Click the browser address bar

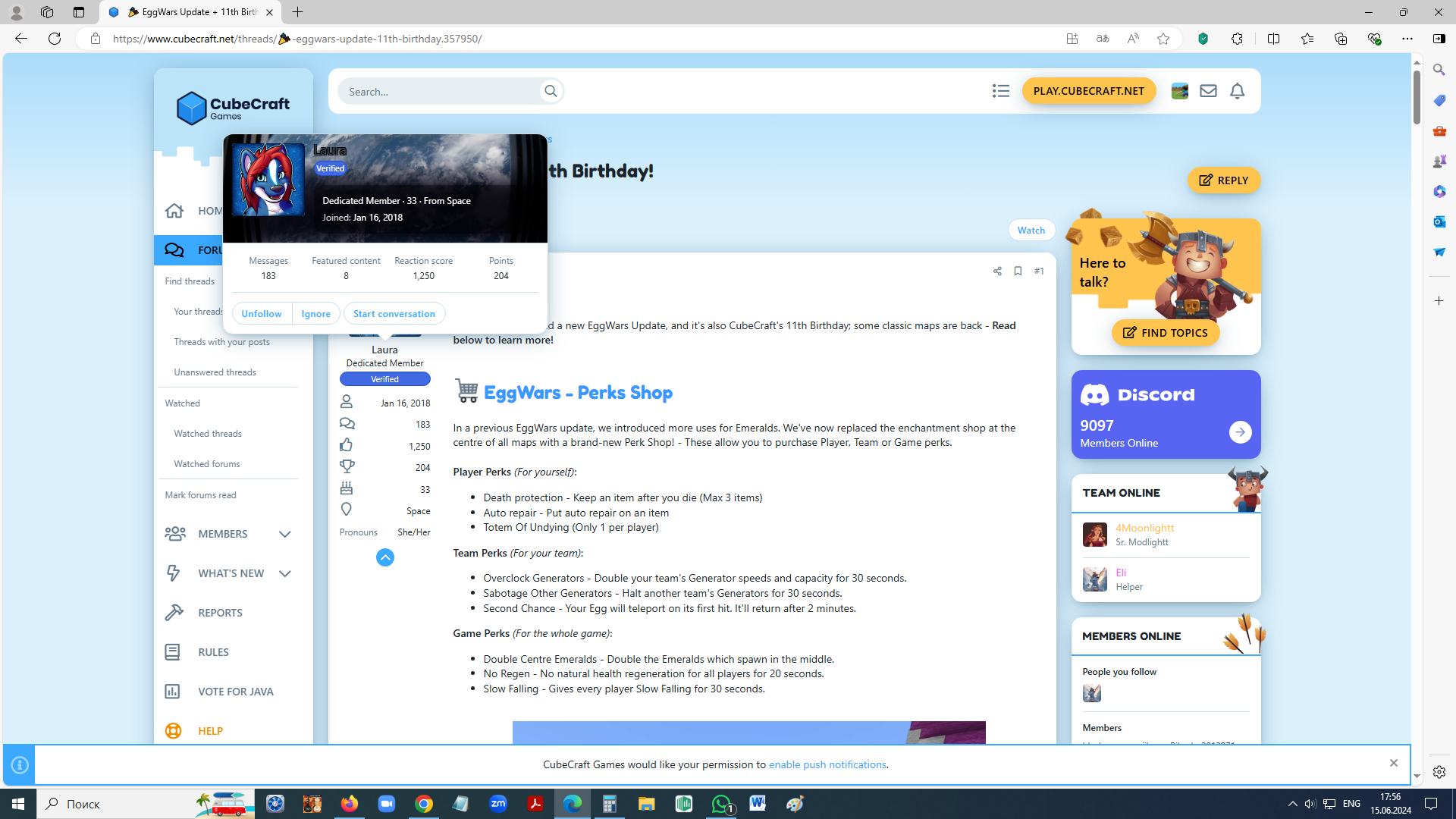tap(576, 39)
